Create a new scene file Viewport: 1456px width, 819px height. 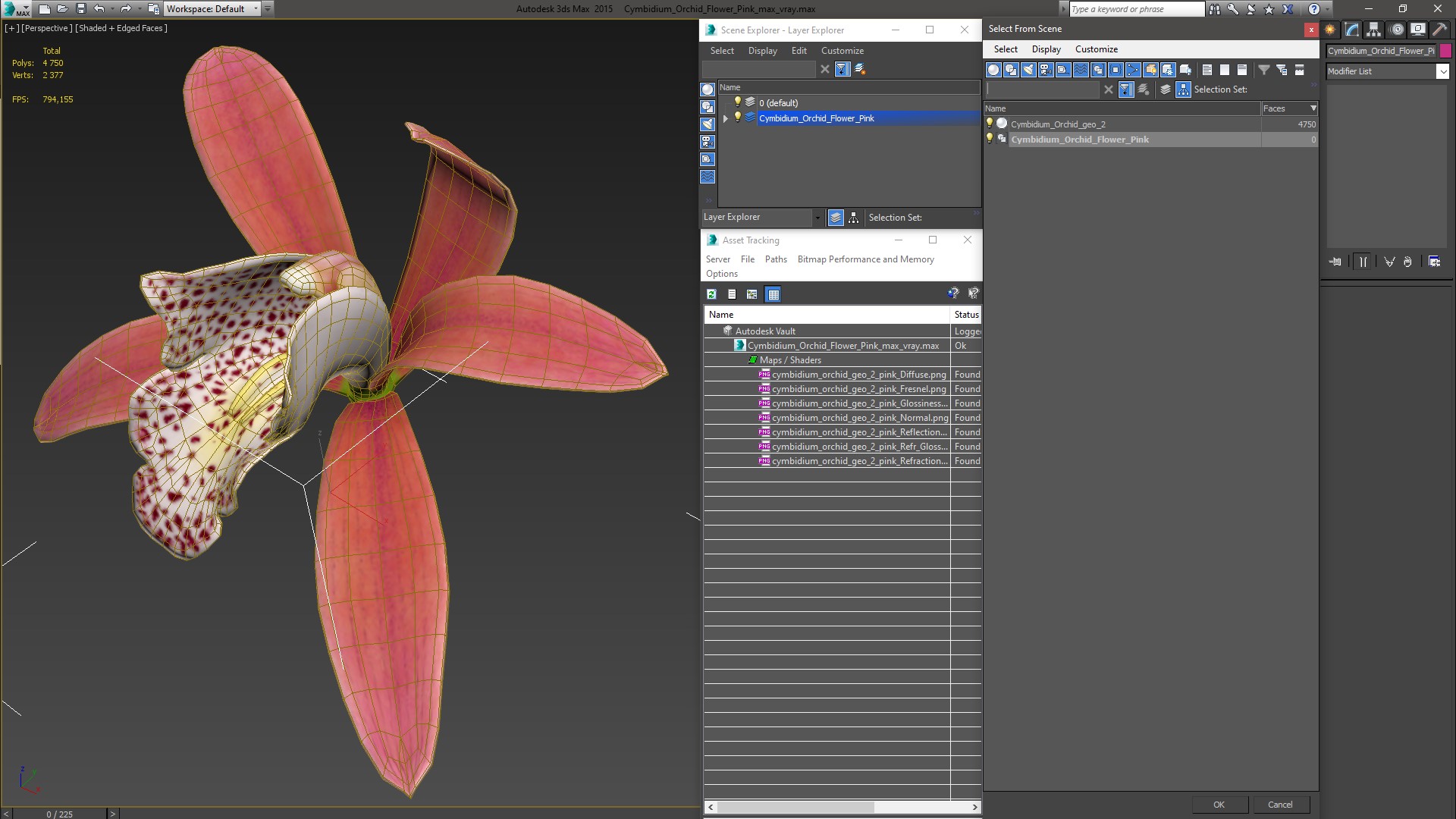coord(44,9)
